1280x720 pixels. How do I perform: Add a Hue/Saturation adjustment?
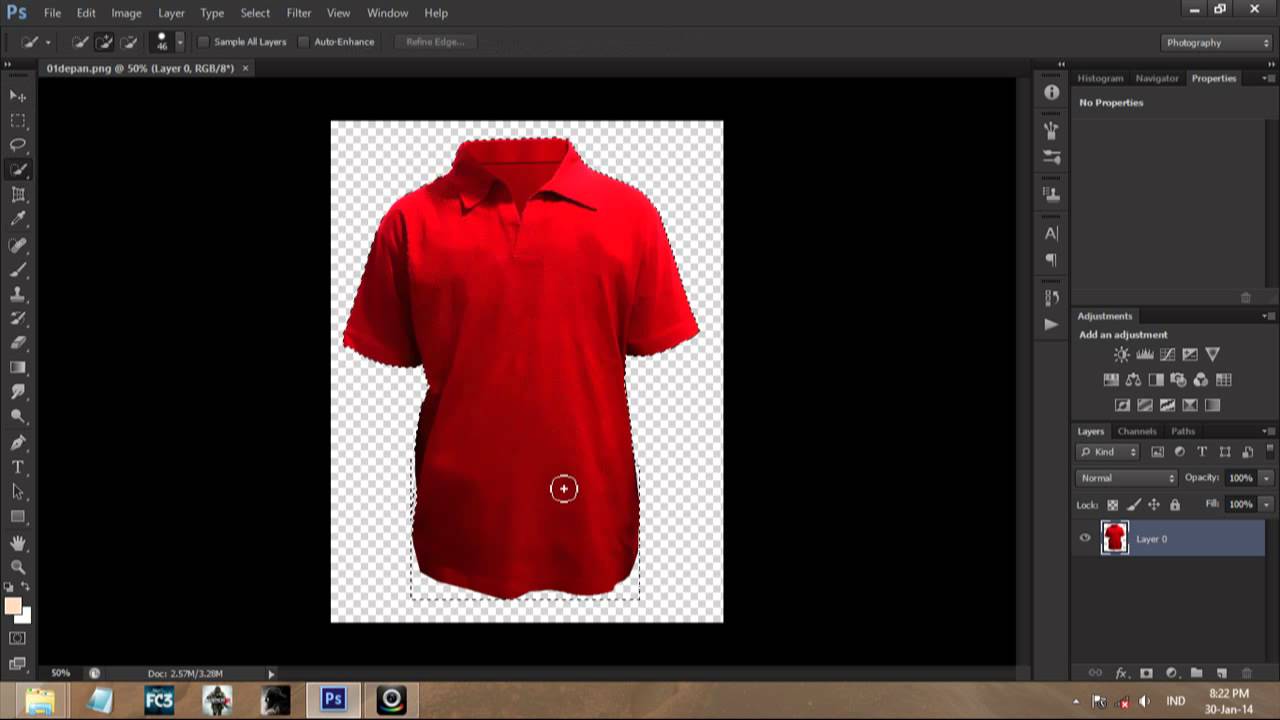click(x=1111, y=380)
